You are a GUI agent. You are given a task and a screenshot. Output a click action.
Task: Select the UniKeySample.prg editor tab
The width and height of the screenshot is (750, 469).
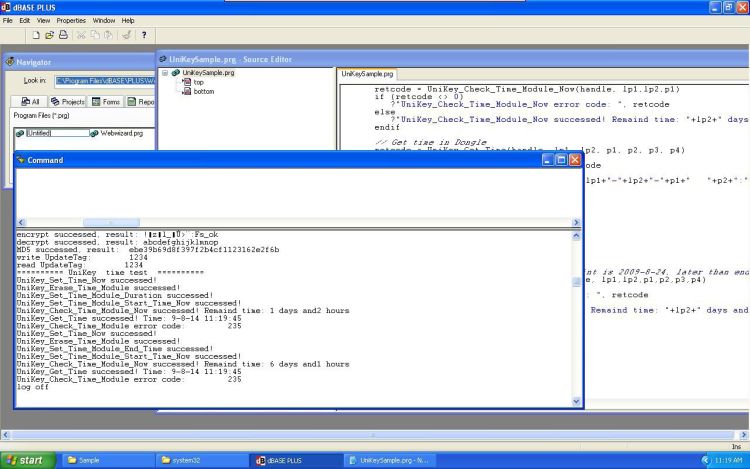point(367,74)
